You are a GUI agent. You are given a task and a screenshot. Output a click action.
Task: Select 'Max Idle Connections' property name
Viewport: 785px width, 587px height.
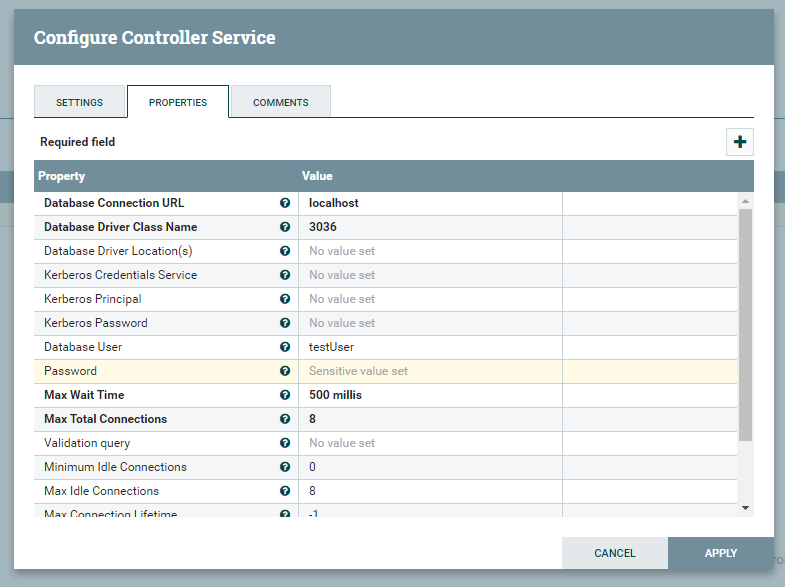coord(102,491)
